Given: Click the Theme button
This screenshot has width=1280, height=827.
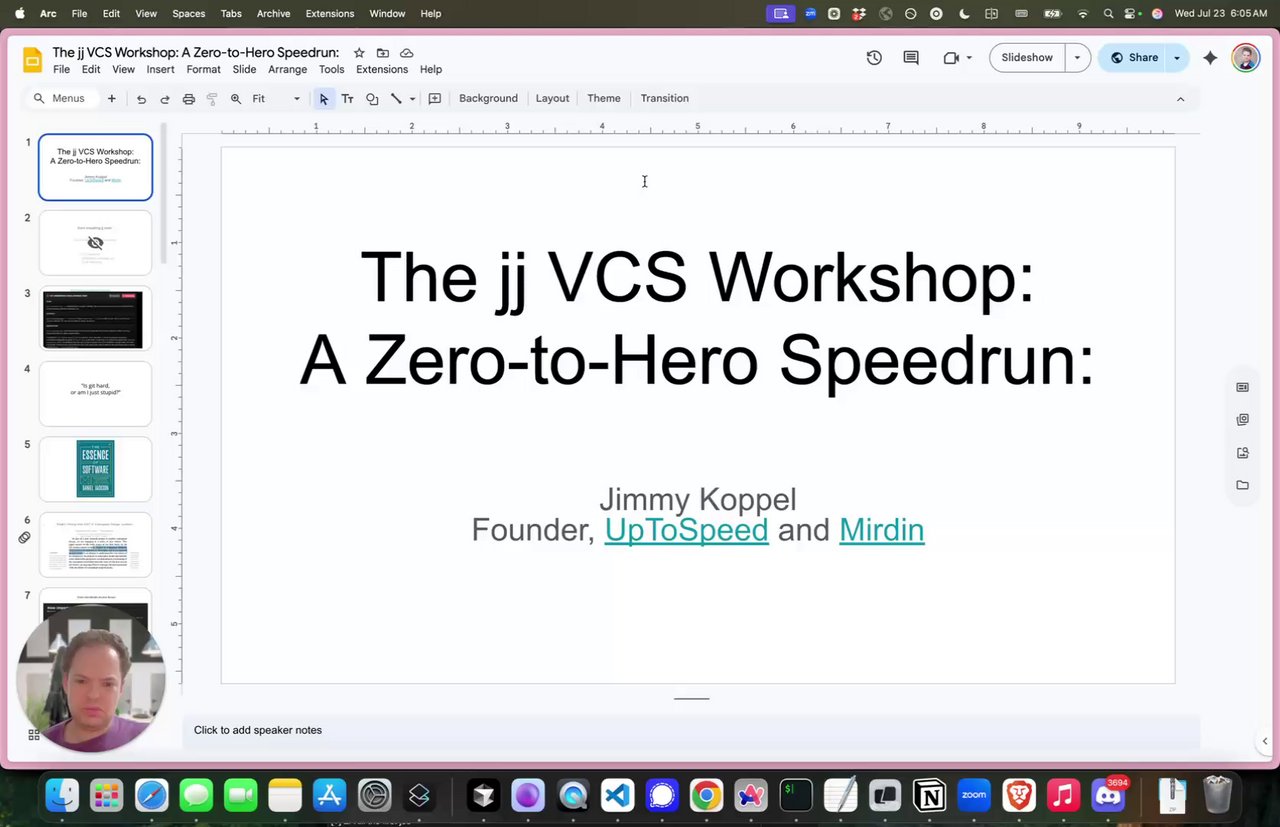Looking at the screenshot, I should point(603,98).
